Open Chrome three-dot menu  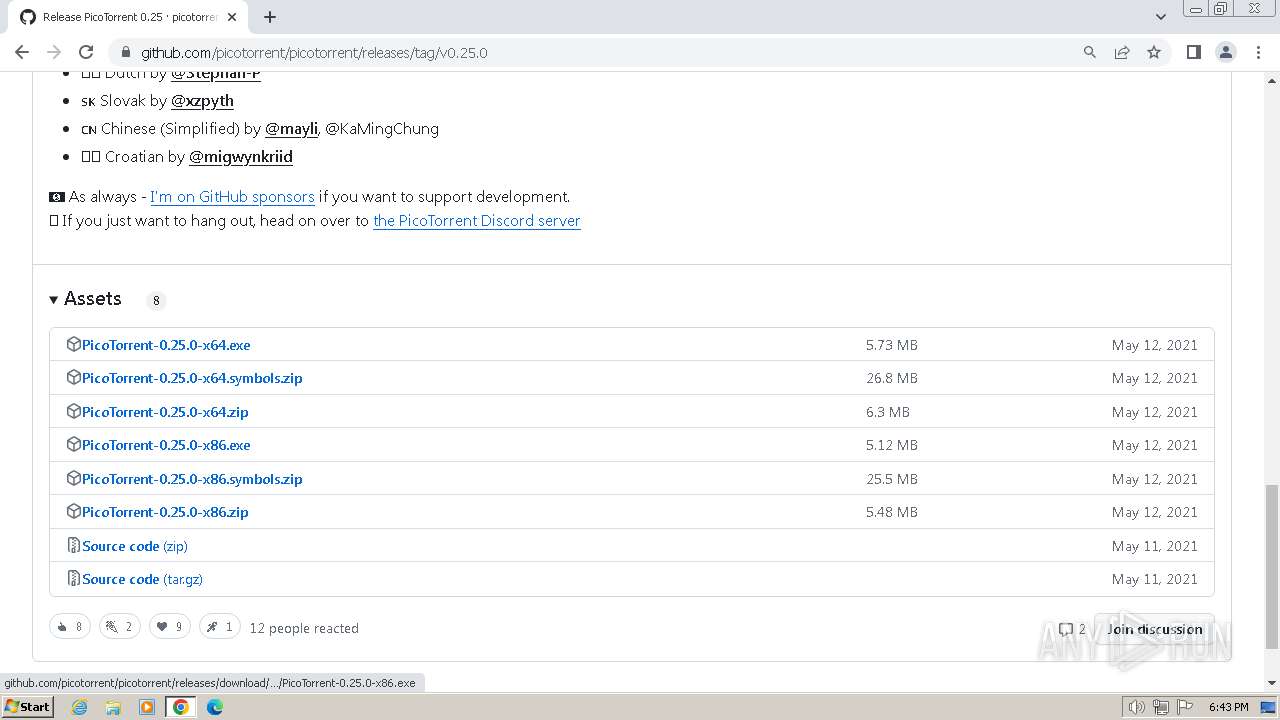pos(1258,52)
